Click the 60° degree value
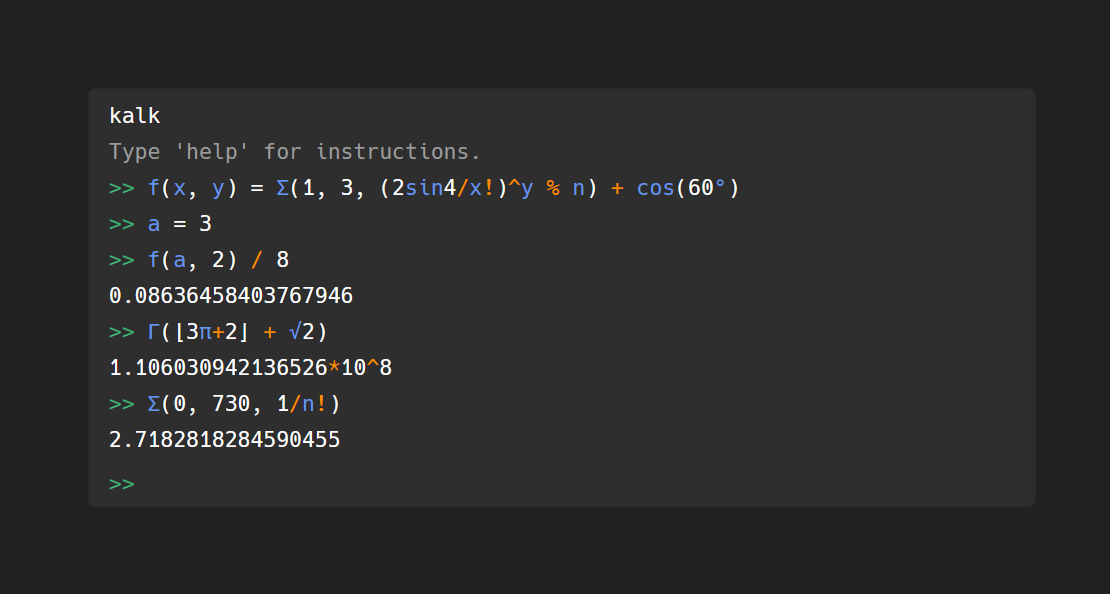Viewport: 1110px width, 594px height. click(706, 188)
